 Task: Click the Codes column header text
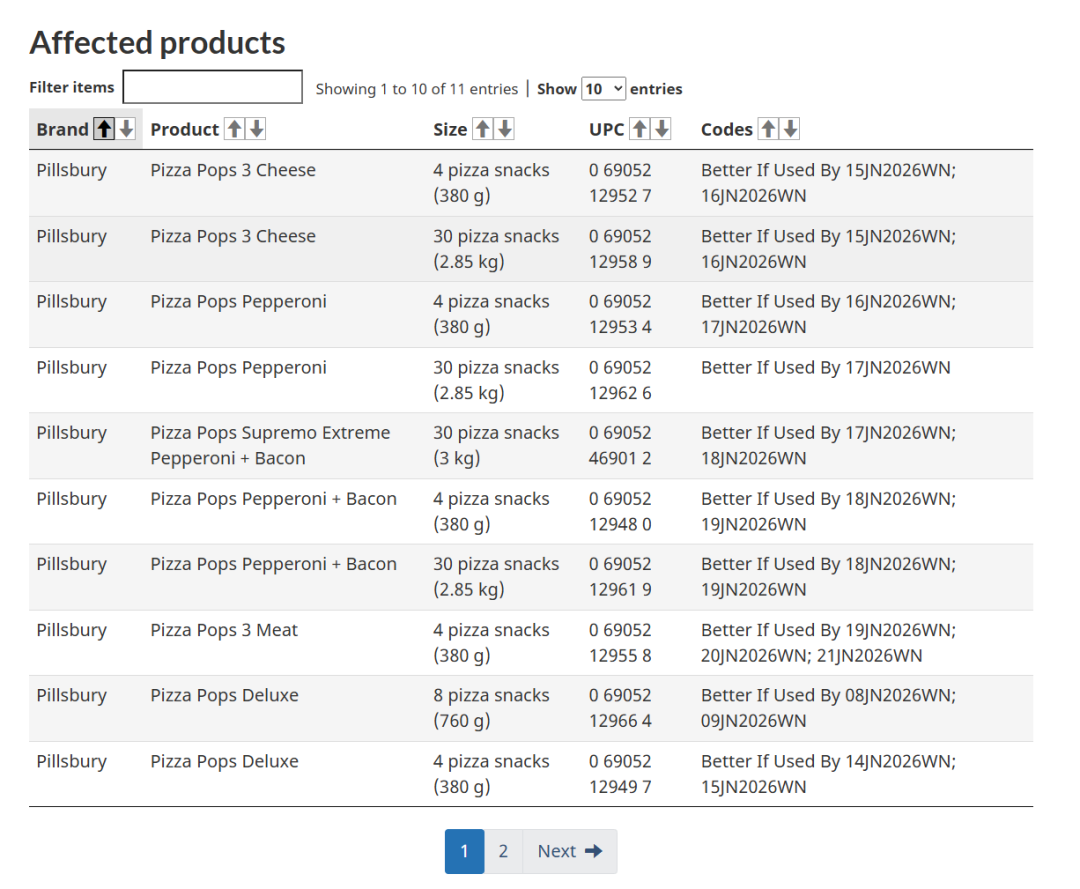726,129
